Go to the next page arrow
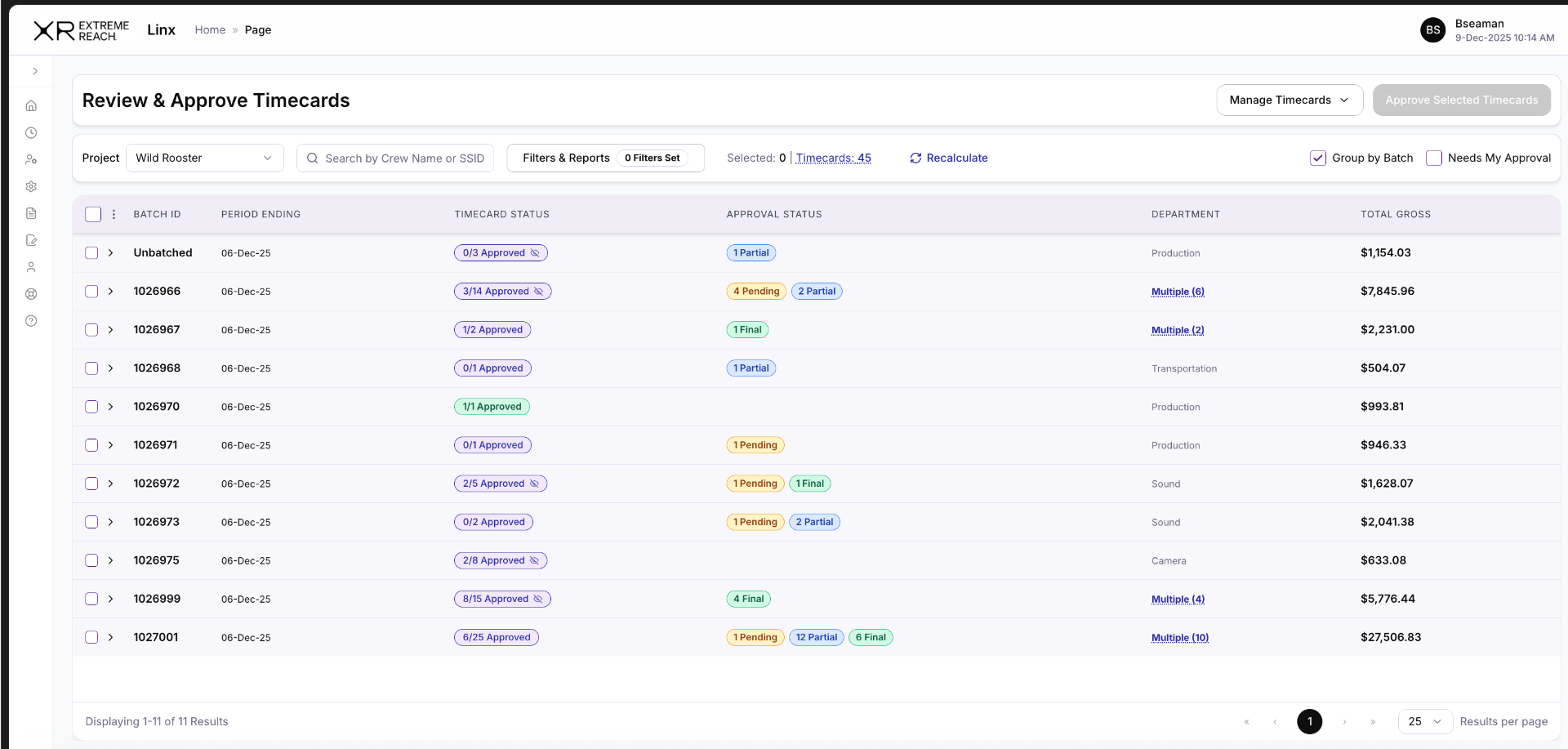The image size is (1568, 749). pyautogui.click(x=1344, y=722)
